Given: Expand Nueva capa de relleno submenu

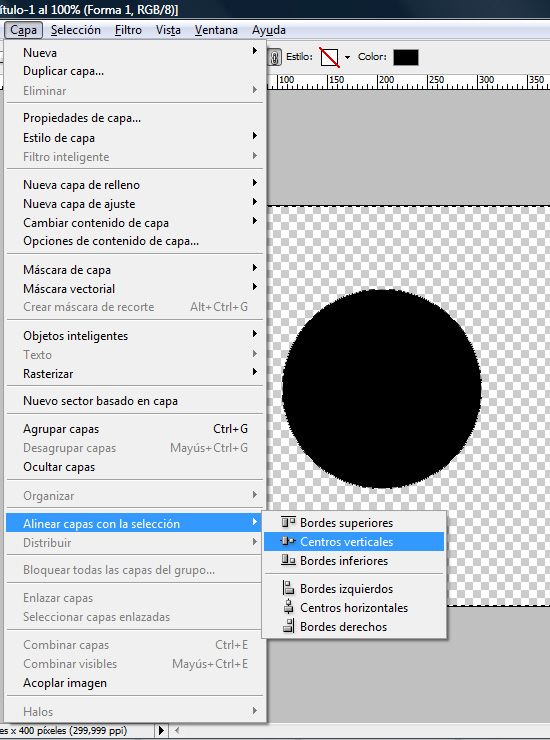Looking at the screenshot, I should (x=135, y=185).
